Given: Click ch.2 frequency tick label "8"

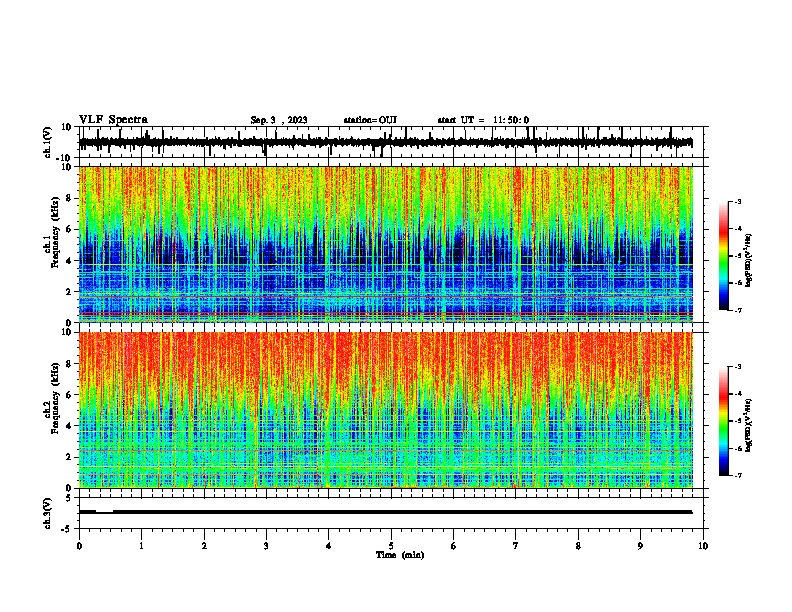Looking at the screenshot, I should pos(70,364).
